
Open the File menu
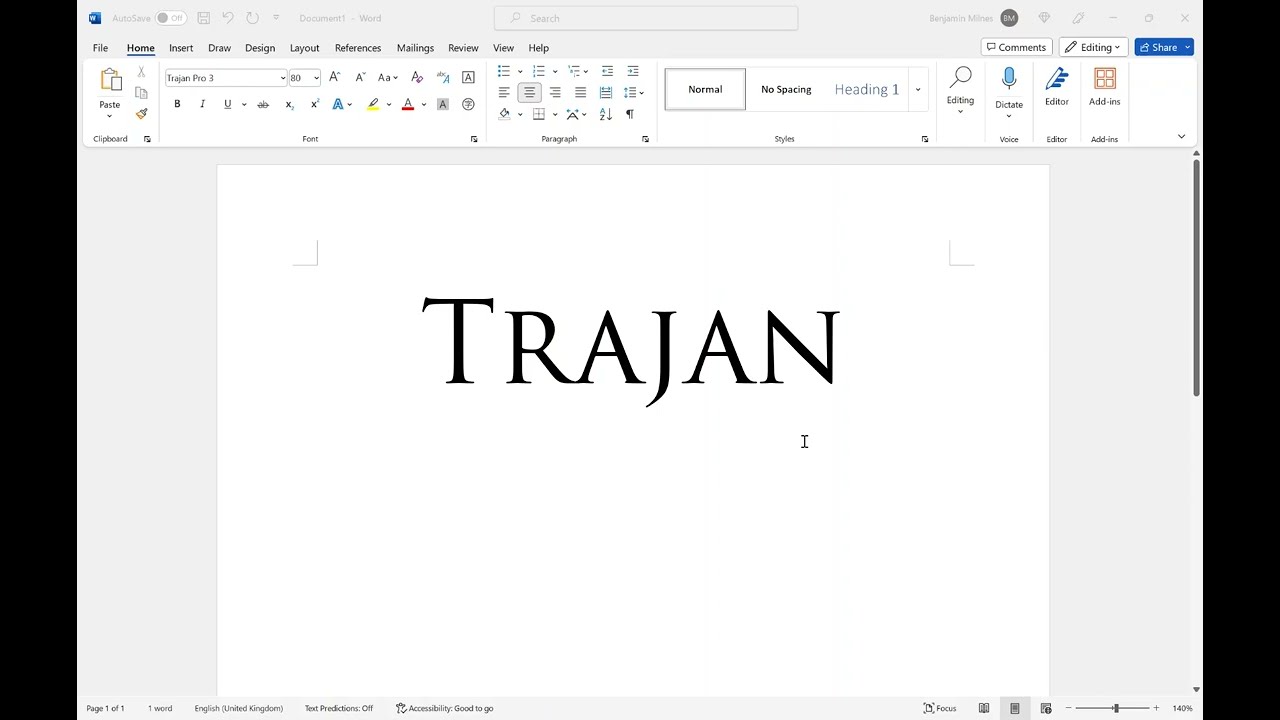[100, 48]
